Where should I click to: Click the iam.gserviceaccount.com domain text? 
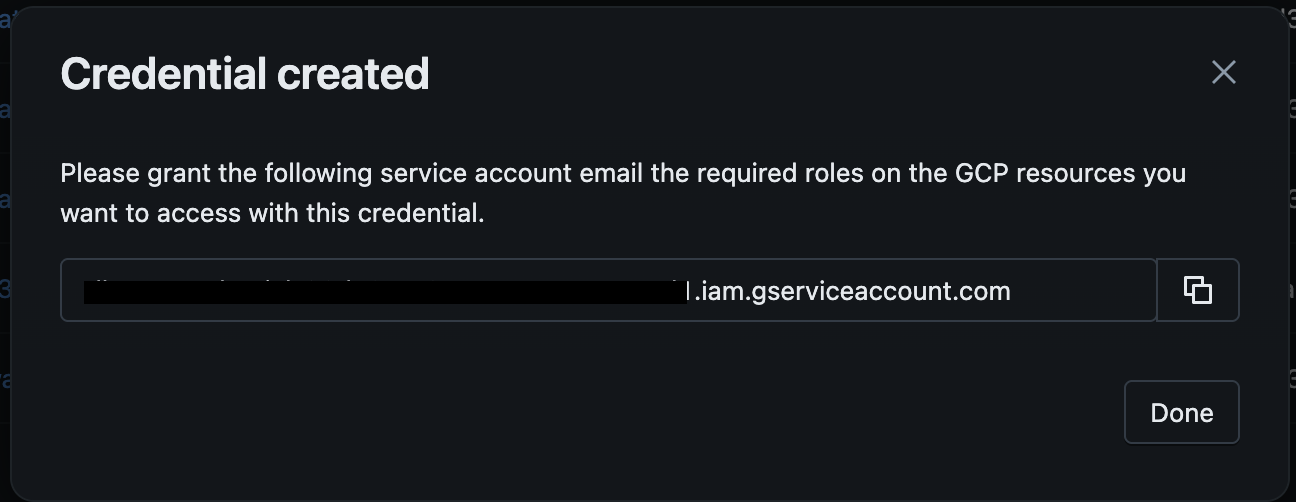tap(854, 291)
